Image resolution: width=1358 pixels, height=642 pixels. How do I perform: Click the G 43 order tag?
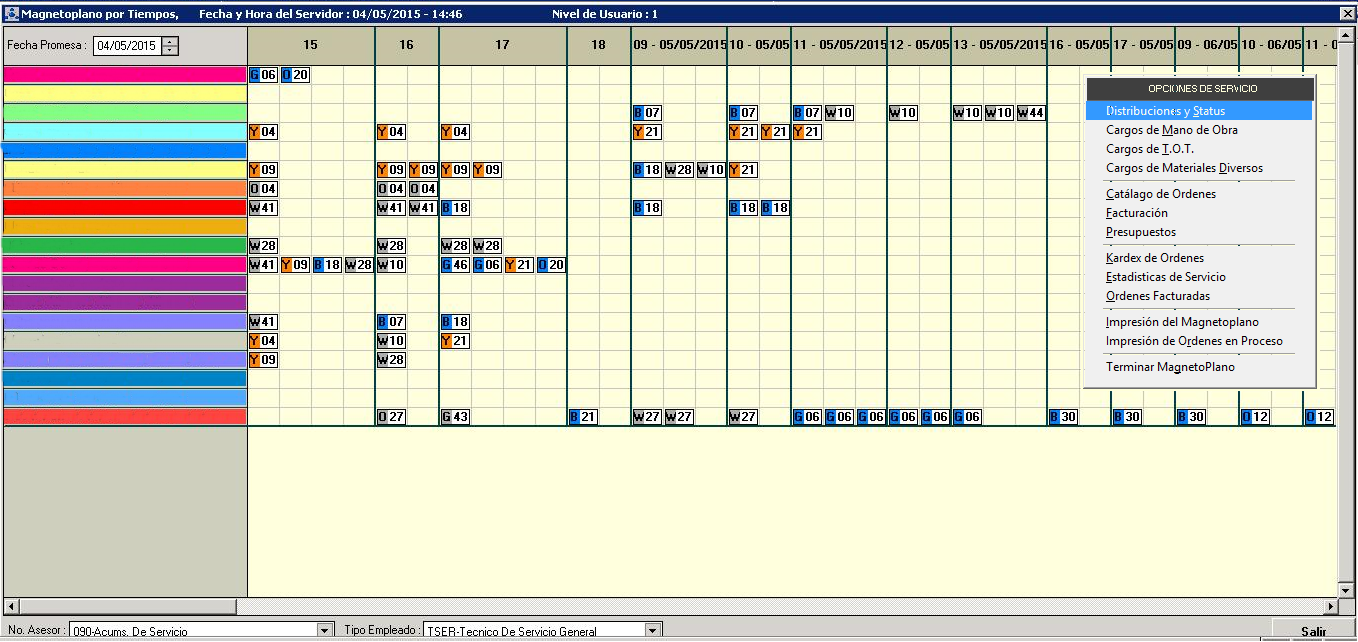coord(455,417)
